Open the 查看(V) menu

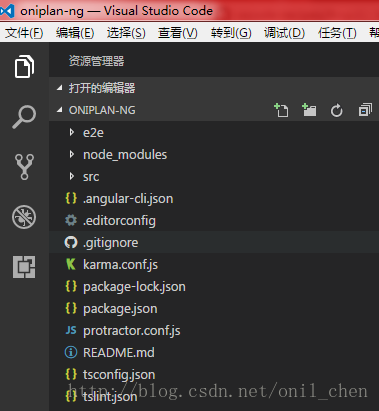[x=178, y=33]
